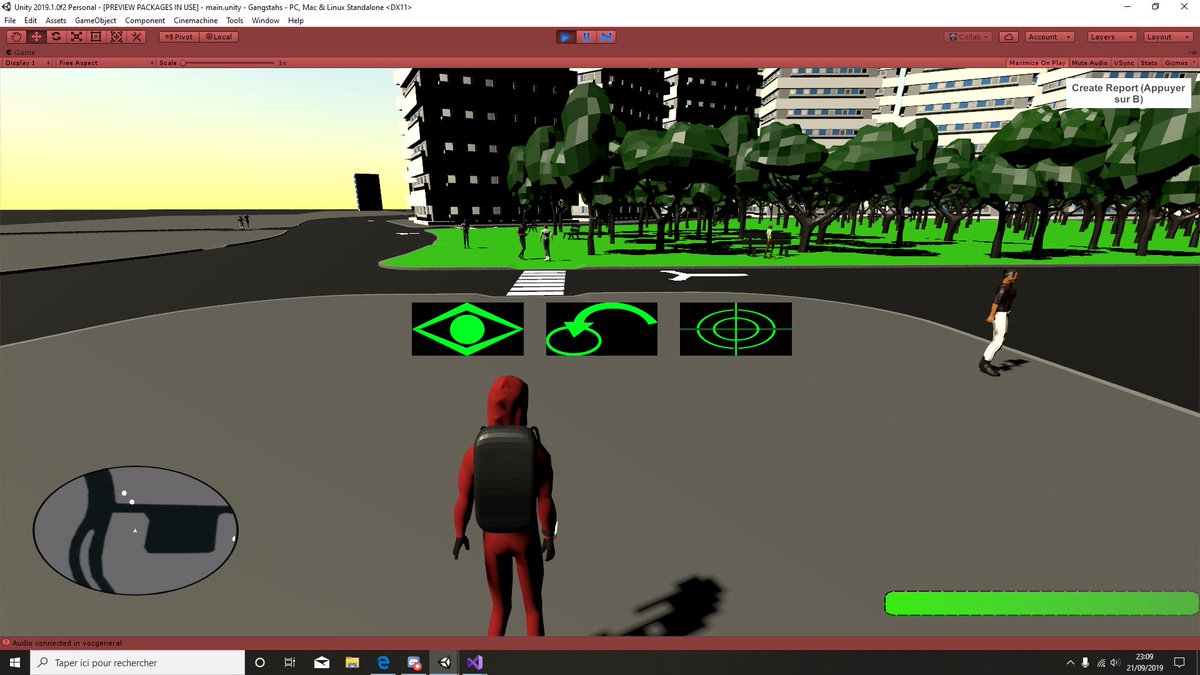Open the Mail app on the taskbar

(322, 662)
